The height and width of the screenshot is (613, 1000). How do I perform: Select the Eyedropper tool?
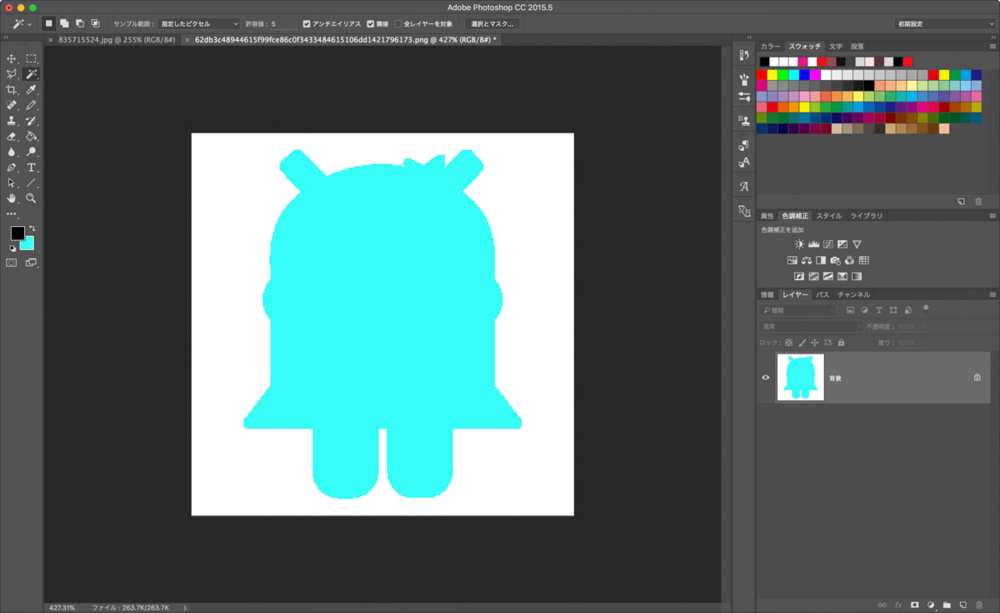(x=31, y=90)
